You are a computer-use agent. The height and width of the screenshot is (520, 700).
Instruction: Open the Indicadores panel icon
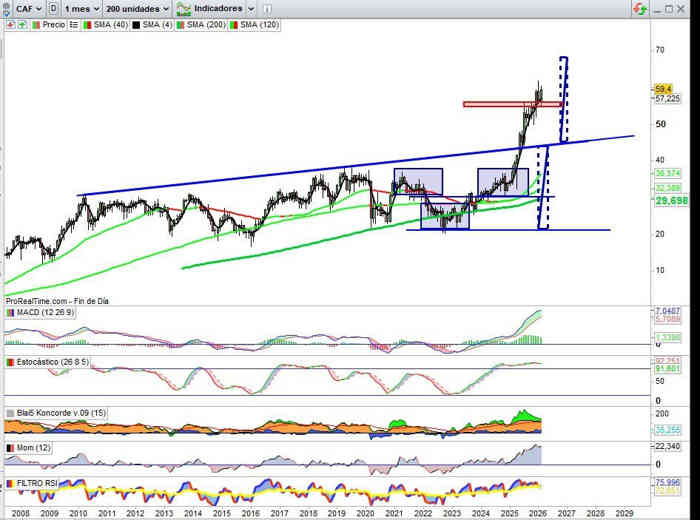click(183, 8)
